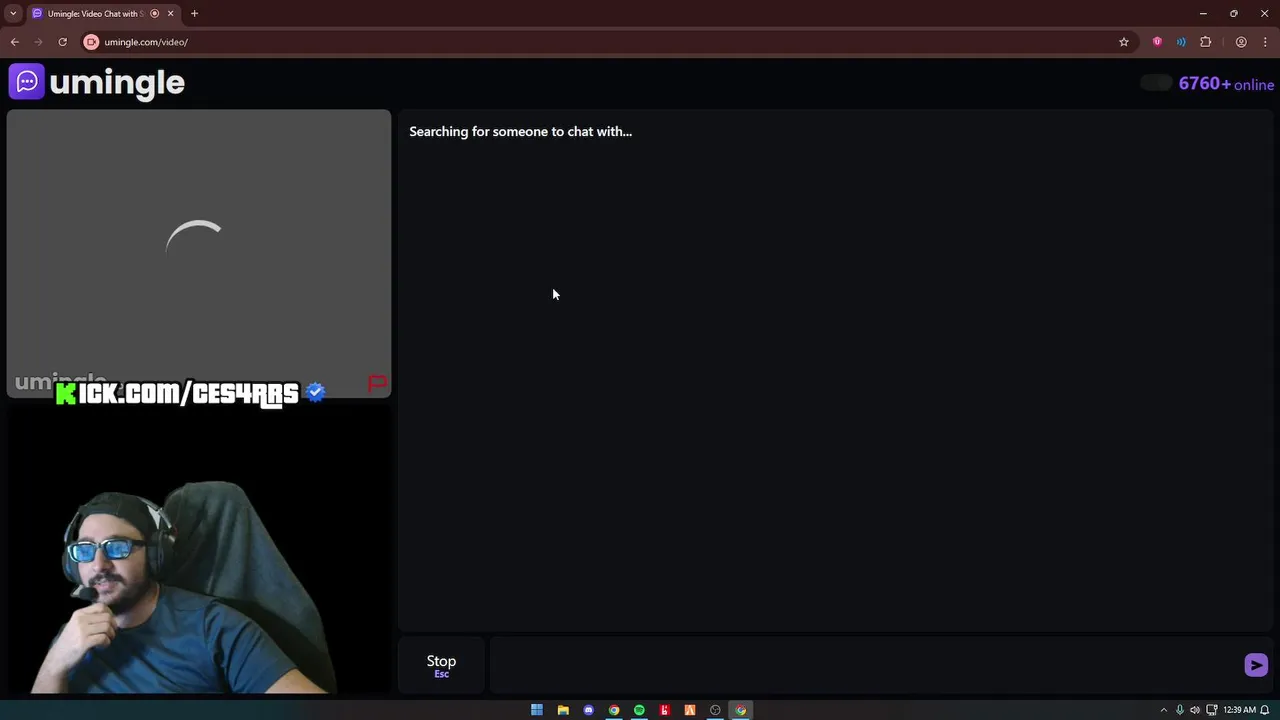Bookmark this page with the star icon
Screen dimensions: 1280x720
point(1124,42)
